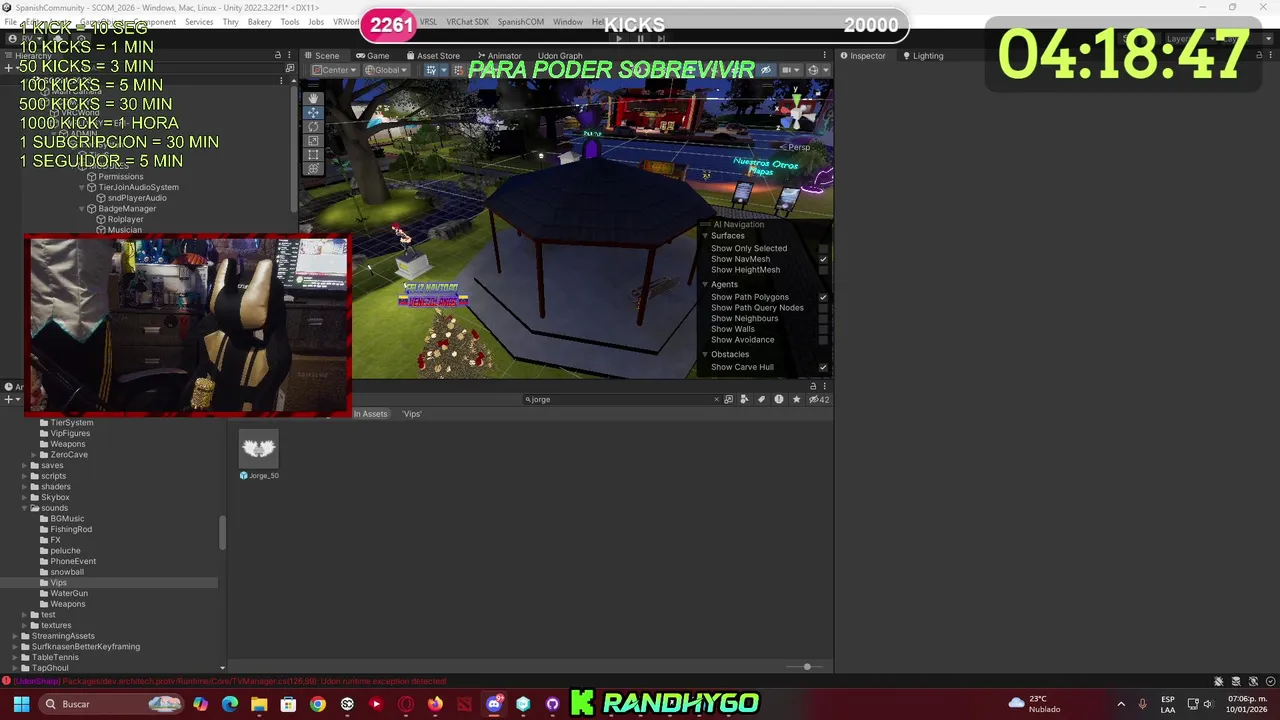
Task: Select the Rotate tool
Action: tap(313, 126)
